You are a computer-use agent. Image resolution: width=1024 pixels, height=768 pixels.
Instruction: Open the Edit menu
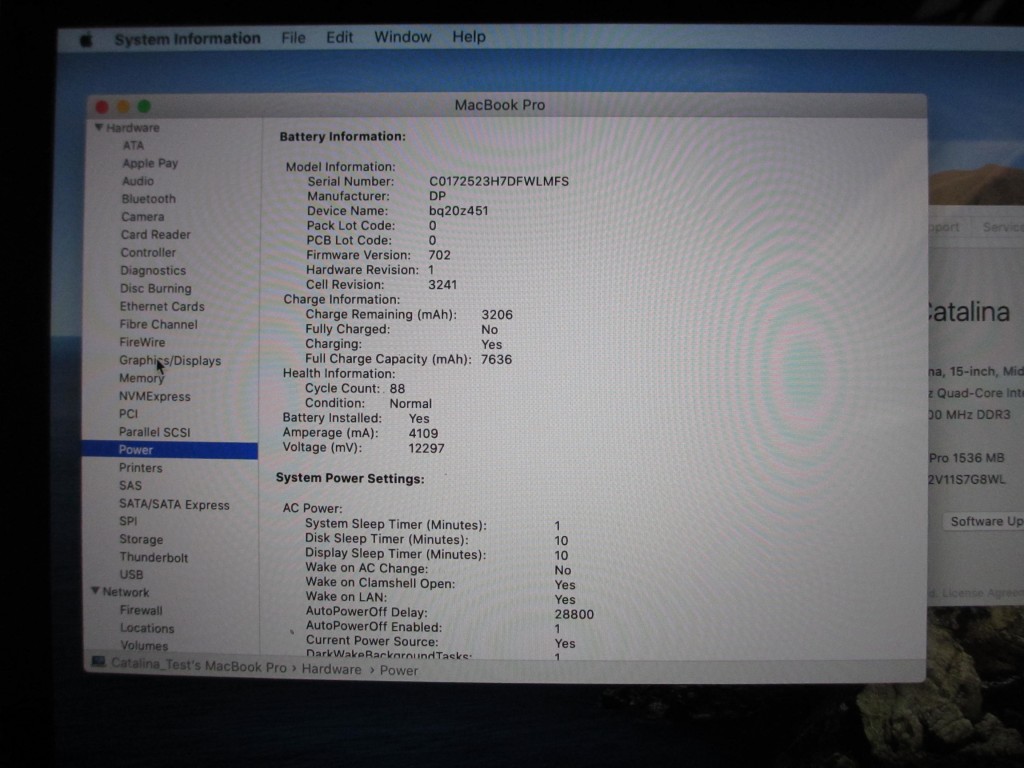coord(340,37)
